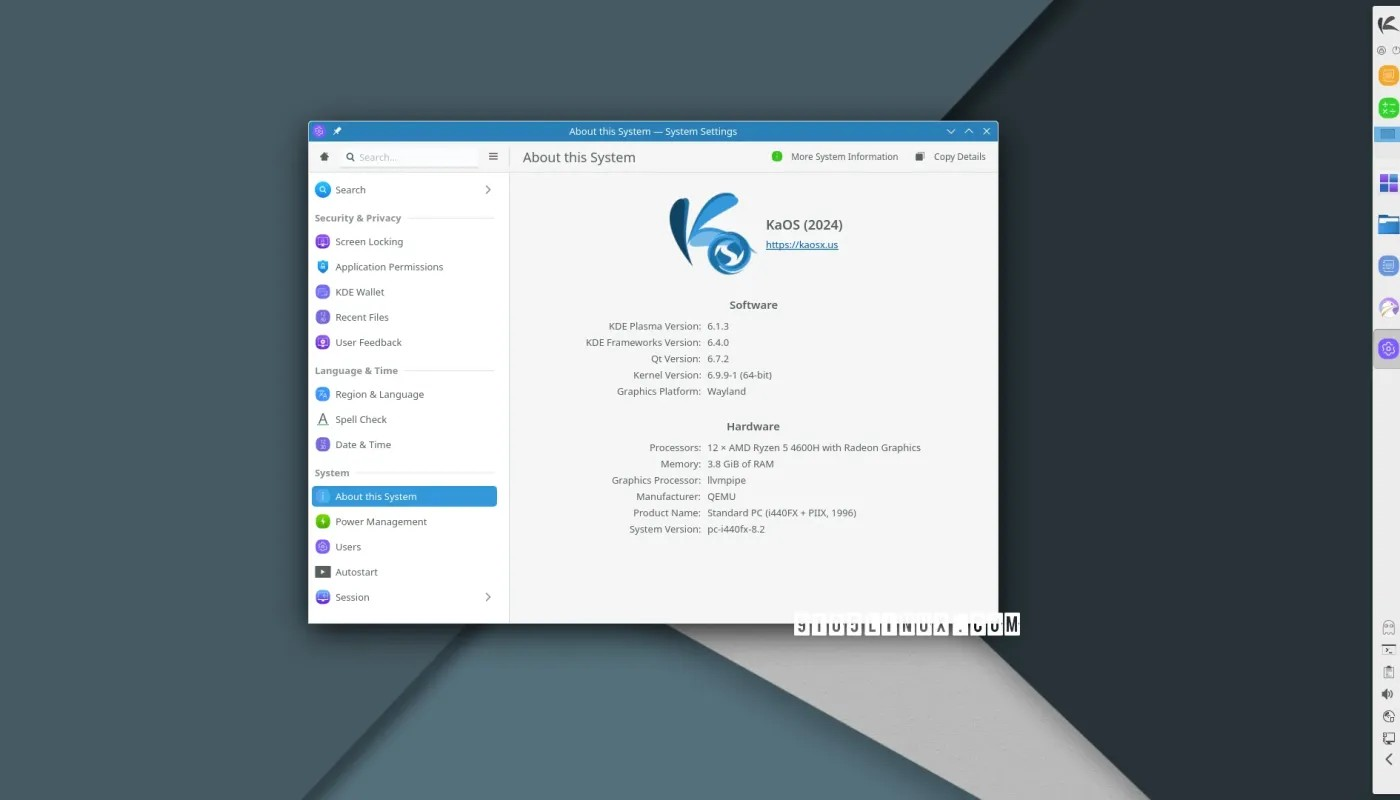The width and height of the screenshot is (1400, 800).
Task: Click the ghost icon in system tray
Action: point(1388,628)
